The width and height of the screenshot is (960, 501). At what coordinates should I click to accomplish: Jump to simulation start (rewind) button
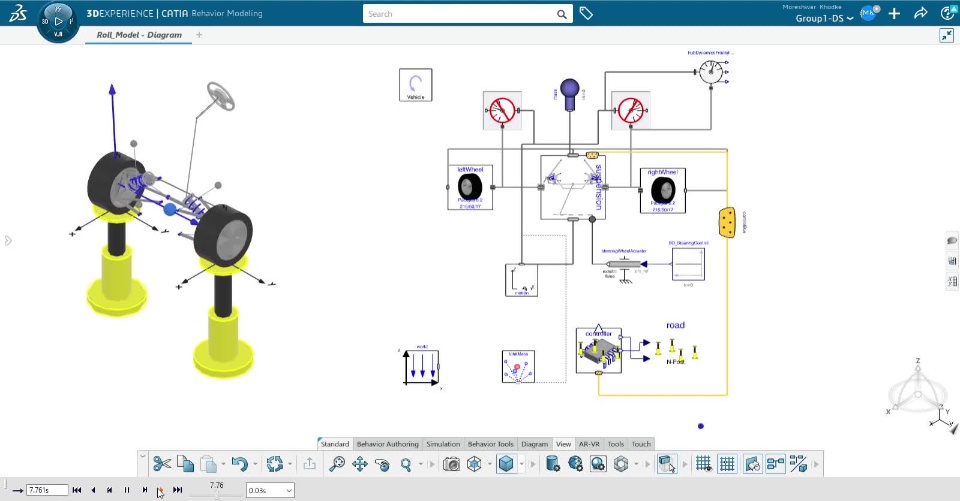(77, 490)
